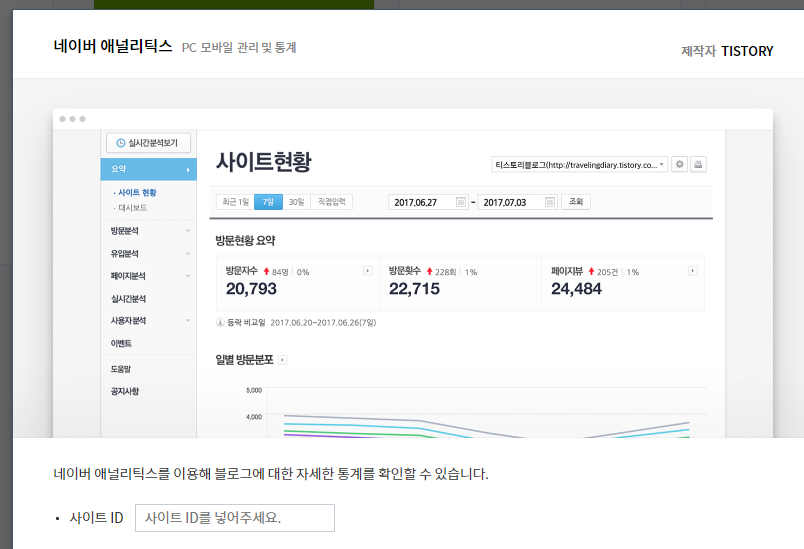The width and height of the screenshot is (804, 549).
Task: Go to the 사이트 현황 sub-item
Action: 137,192
